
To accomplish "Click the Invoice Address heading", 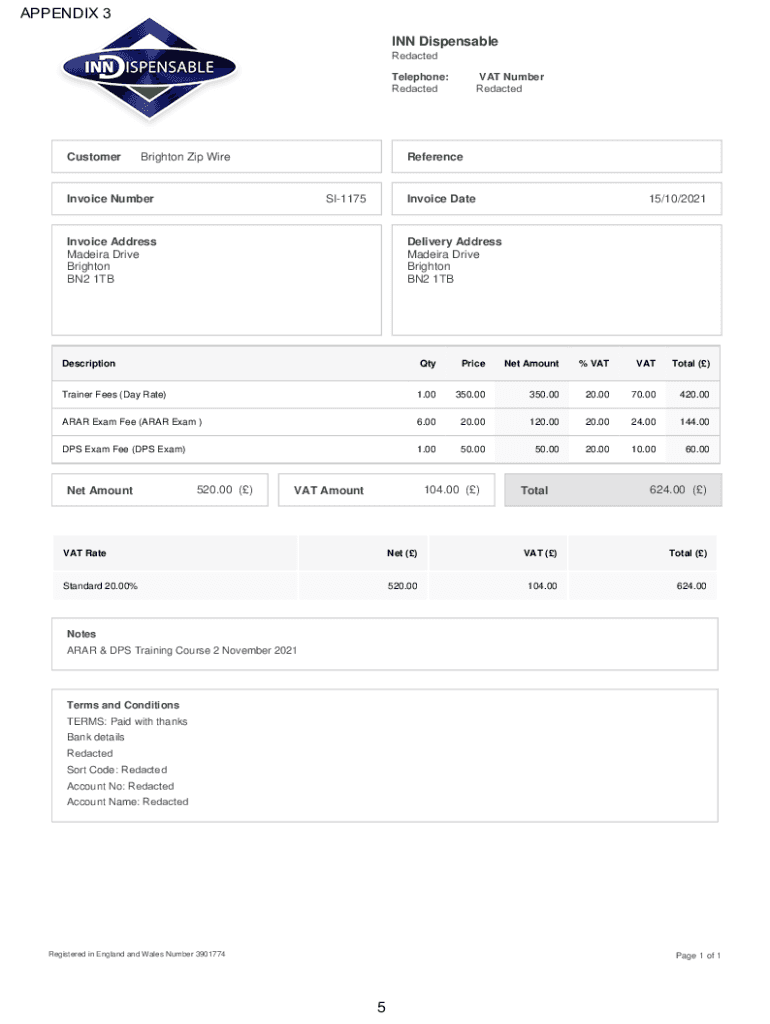I will pyautogui.click(x=111, y=242).
